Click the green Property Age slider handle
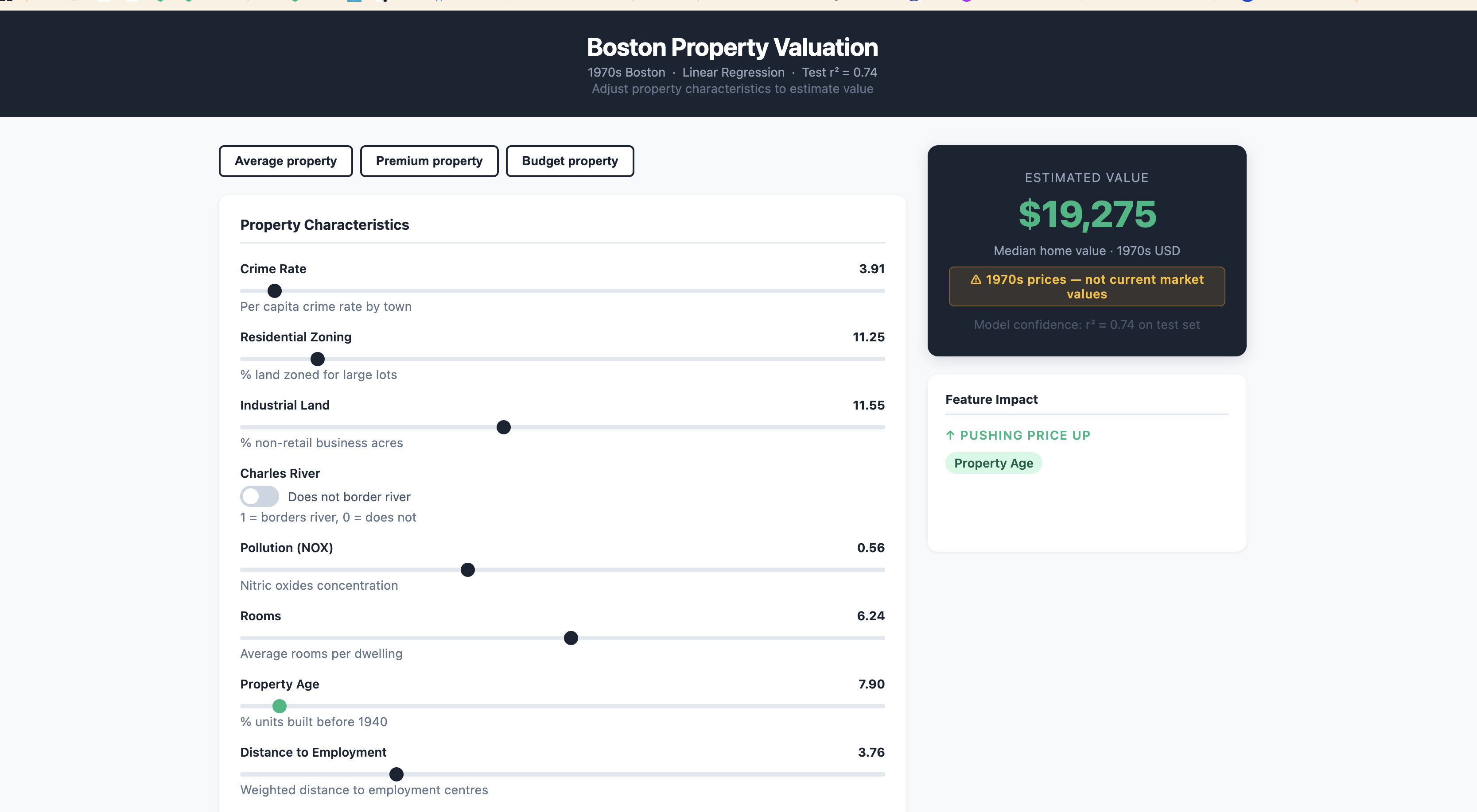 [x=279, y=707]
